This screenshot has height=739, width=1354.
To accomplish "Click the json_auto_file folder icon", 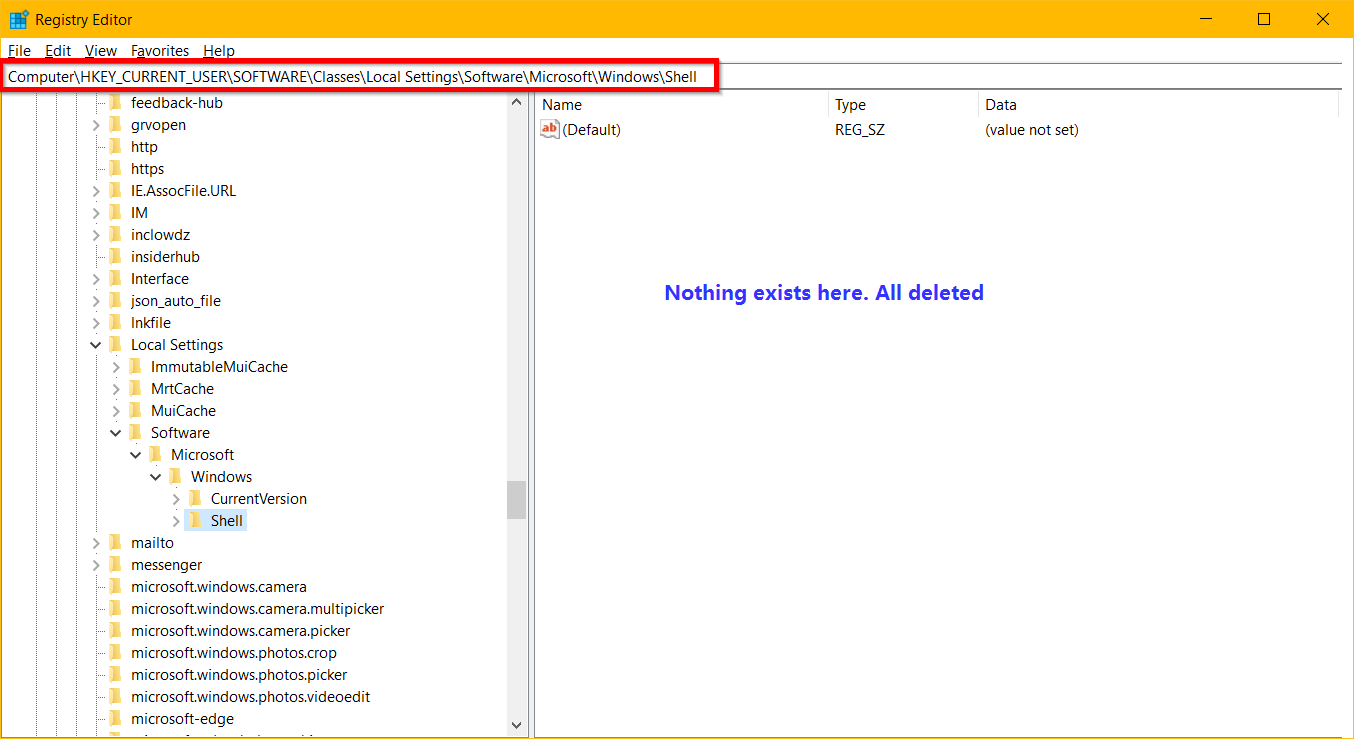I will click(x=116, y=301).
